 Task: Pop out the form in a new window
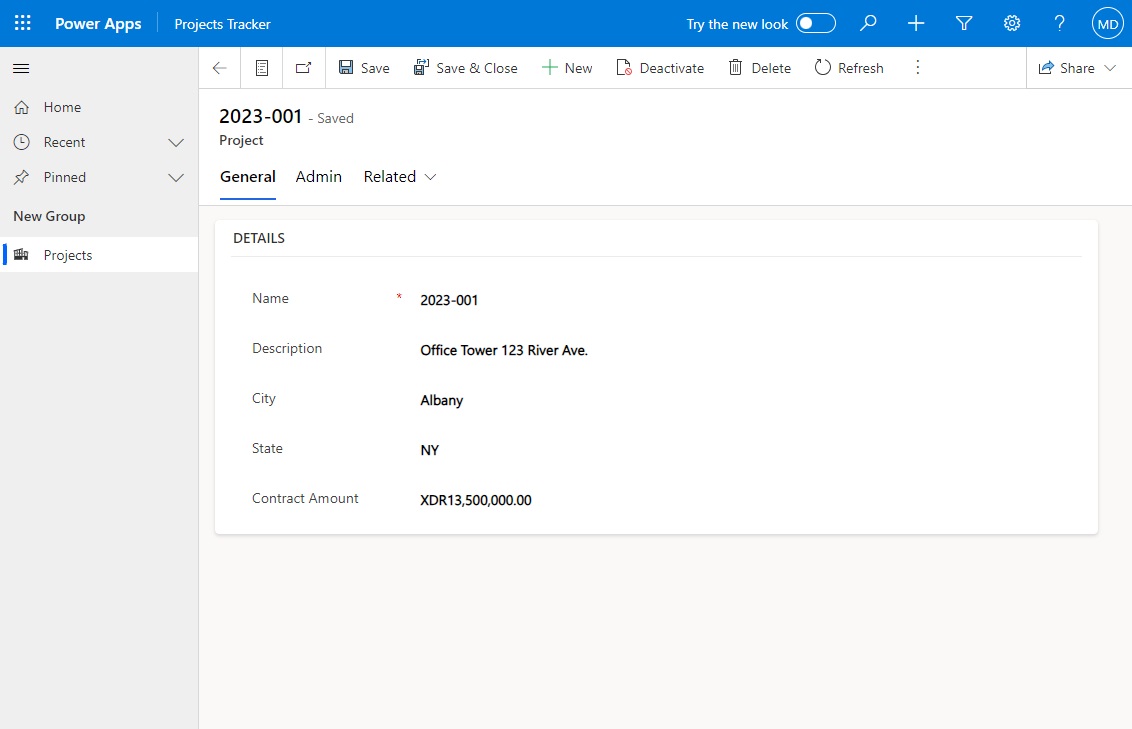pyautogui.click(x=303, y=67)
